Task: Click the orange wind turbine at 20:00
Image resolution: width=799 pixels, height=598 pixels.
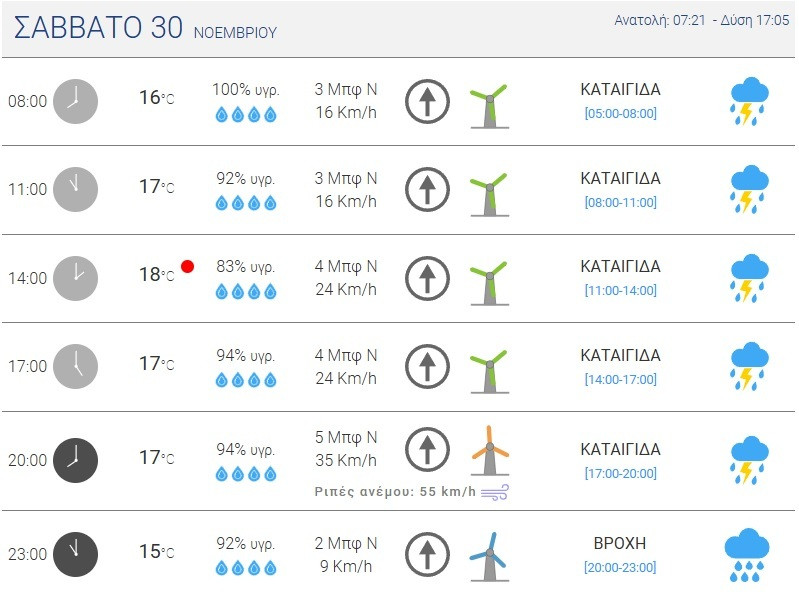Action: pyautogui.click(x=489, y=450)
